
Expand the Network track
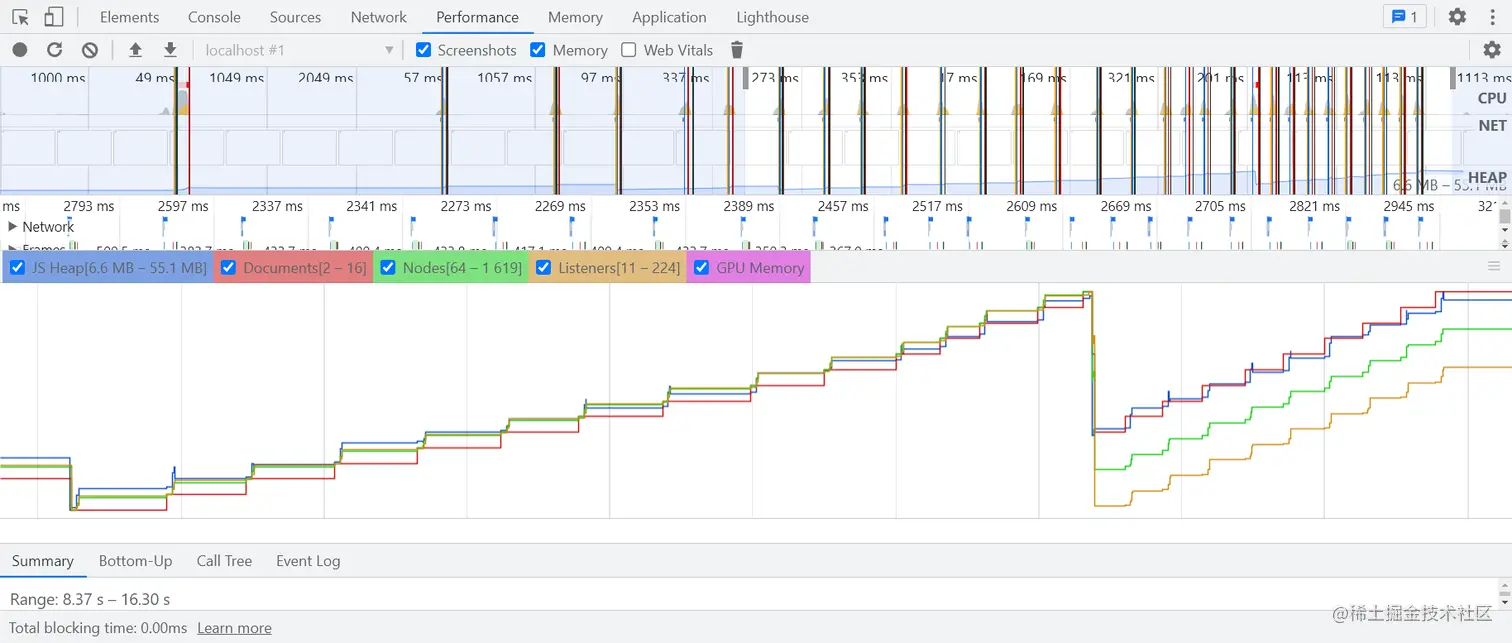click(x=13, y=227)
